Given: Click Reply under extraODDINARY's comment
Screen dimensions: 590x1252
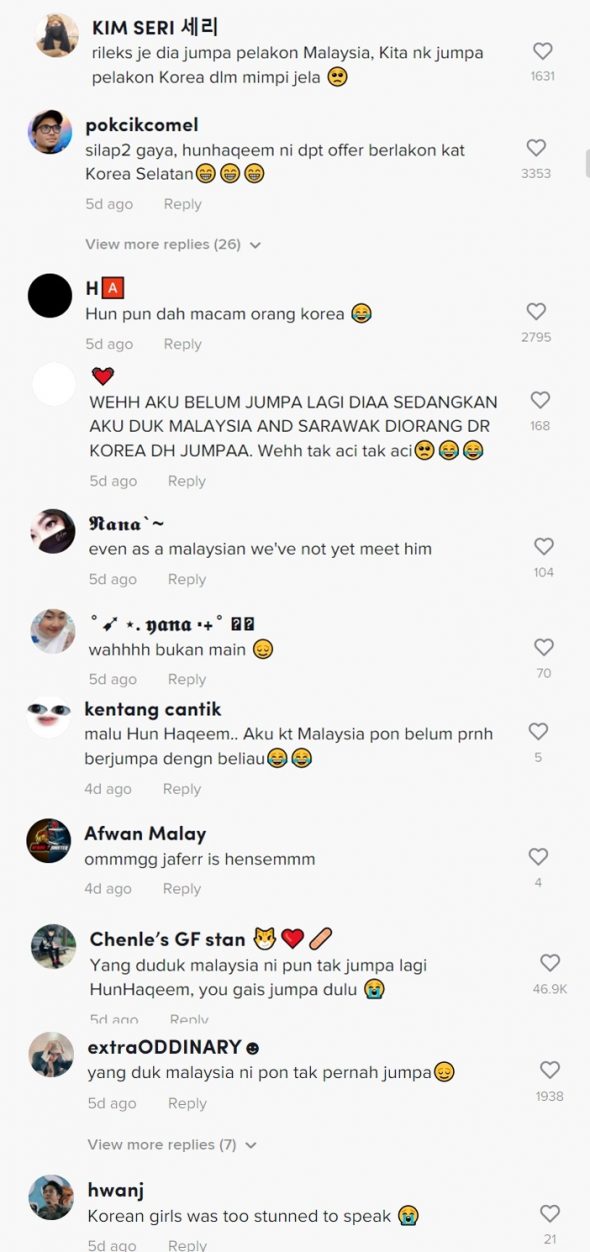Looking at the screenshot, I should click(186, 1103).
